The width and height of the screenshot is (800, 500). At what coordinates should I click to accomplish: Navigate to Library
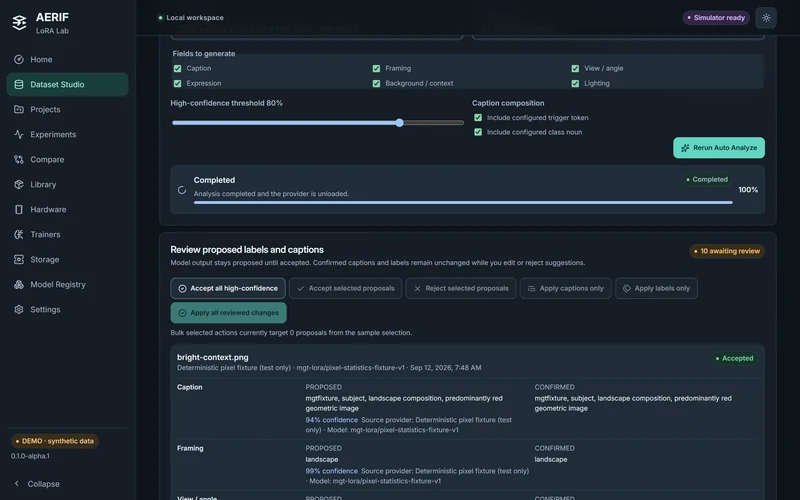point(67,185)
